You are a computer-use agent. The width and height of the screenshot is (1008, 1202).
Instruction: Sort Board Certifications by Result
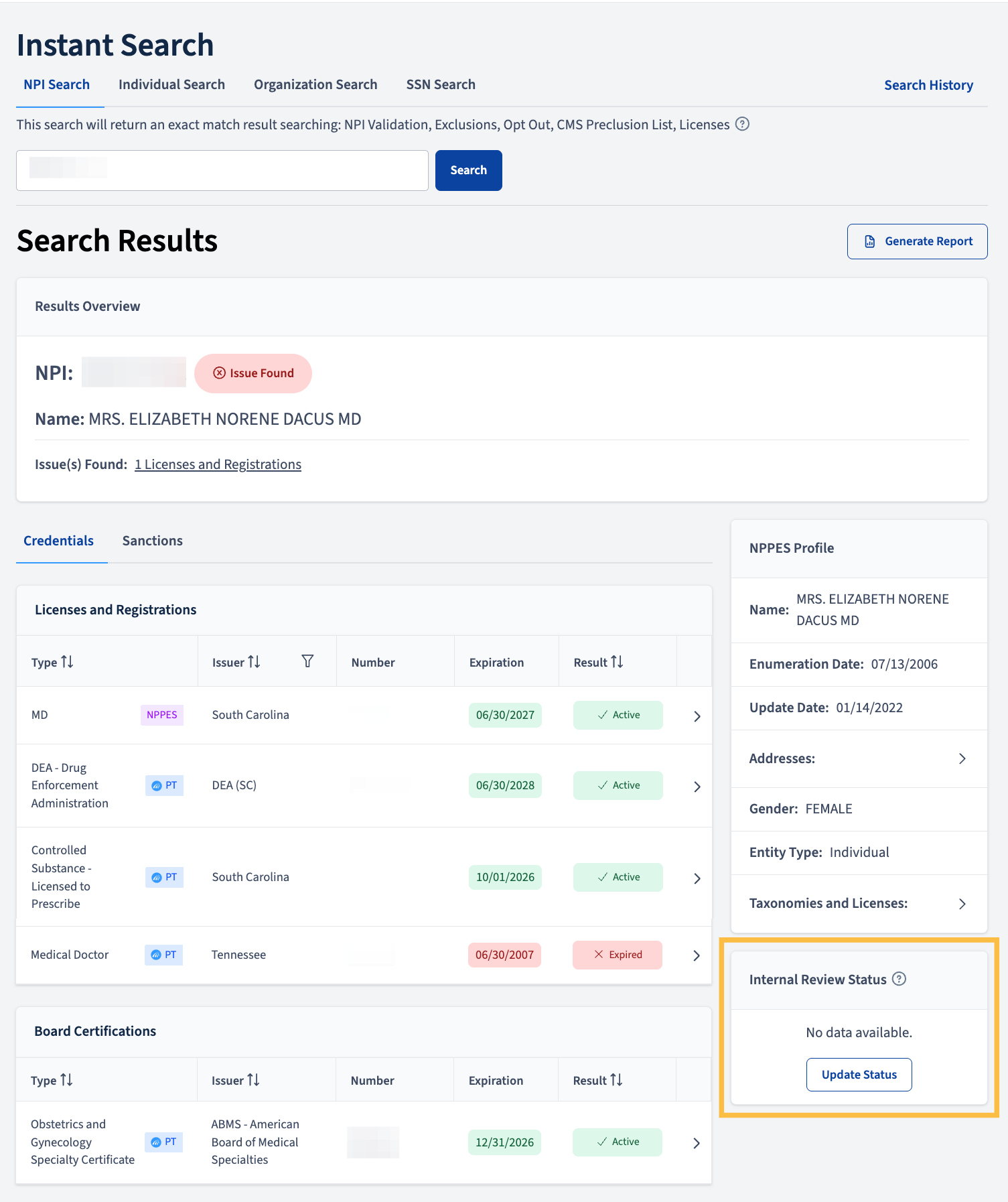(616, 1080)
